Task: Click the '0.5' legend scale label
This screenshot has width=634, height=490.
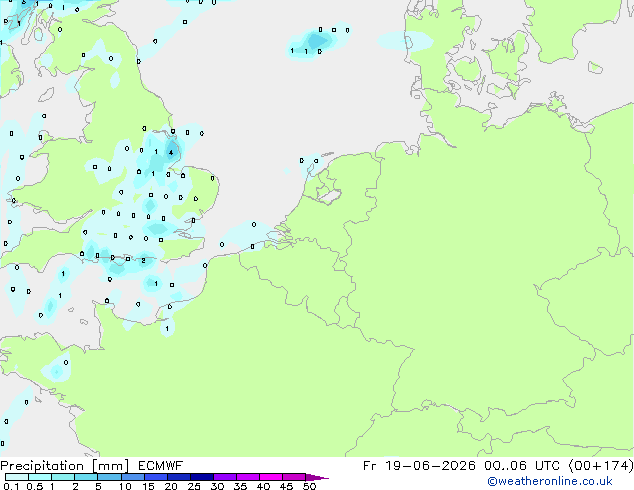Action: 35,486
